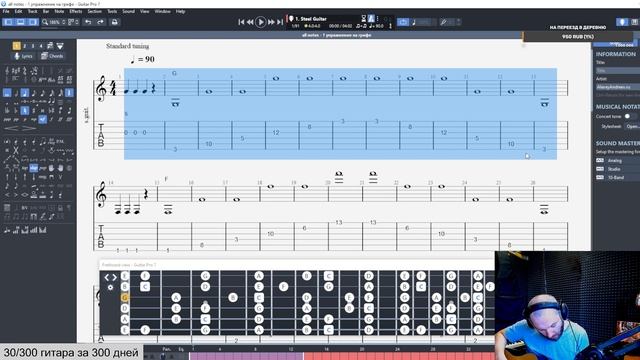This screenshot has width=640, height=360.
Task: Click the Artist field in Information panel
Action: coord(618,87)
